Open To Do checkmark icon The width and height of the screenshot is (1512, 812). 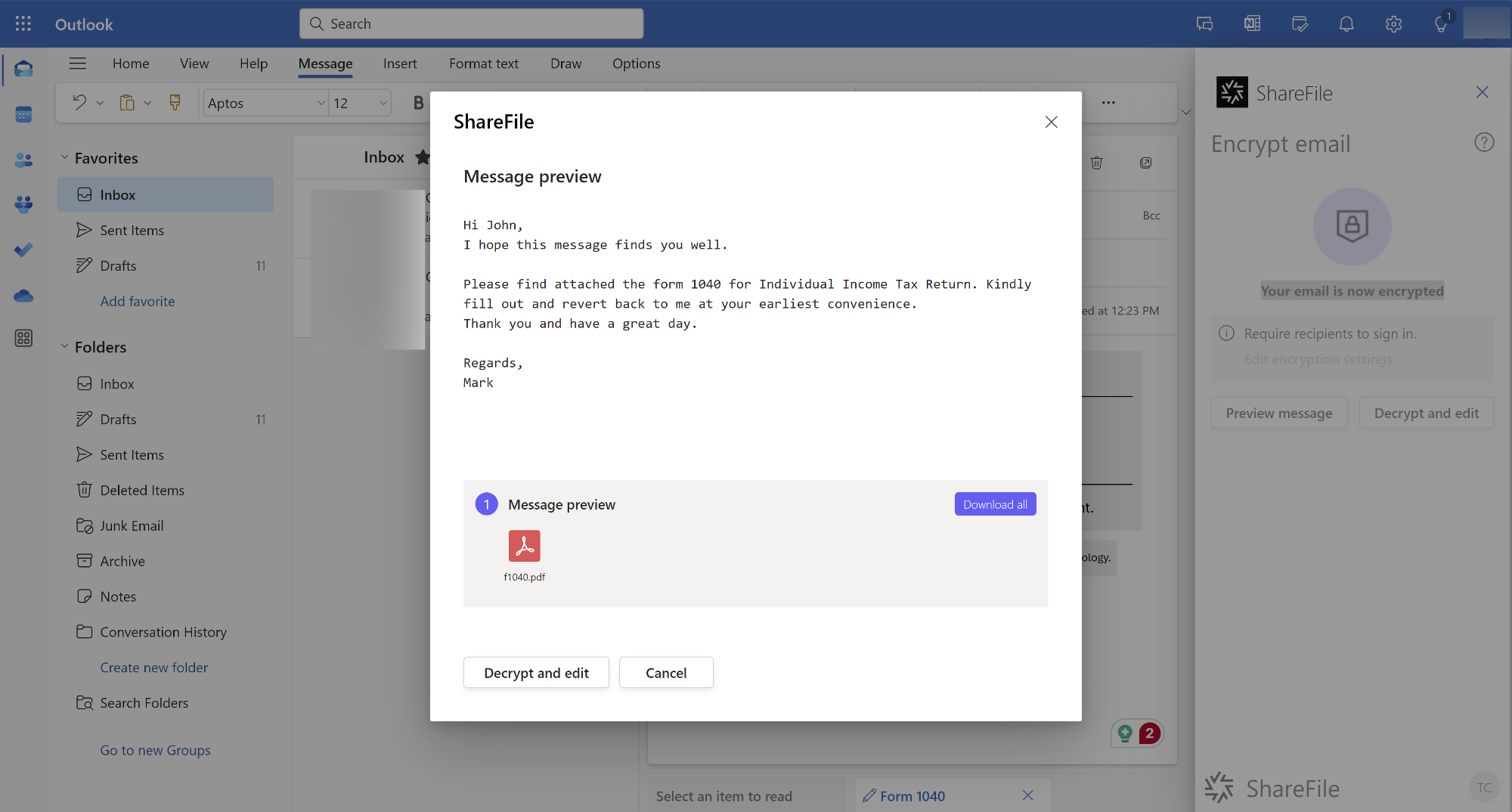pyautogui.click(x=23, y=249)
